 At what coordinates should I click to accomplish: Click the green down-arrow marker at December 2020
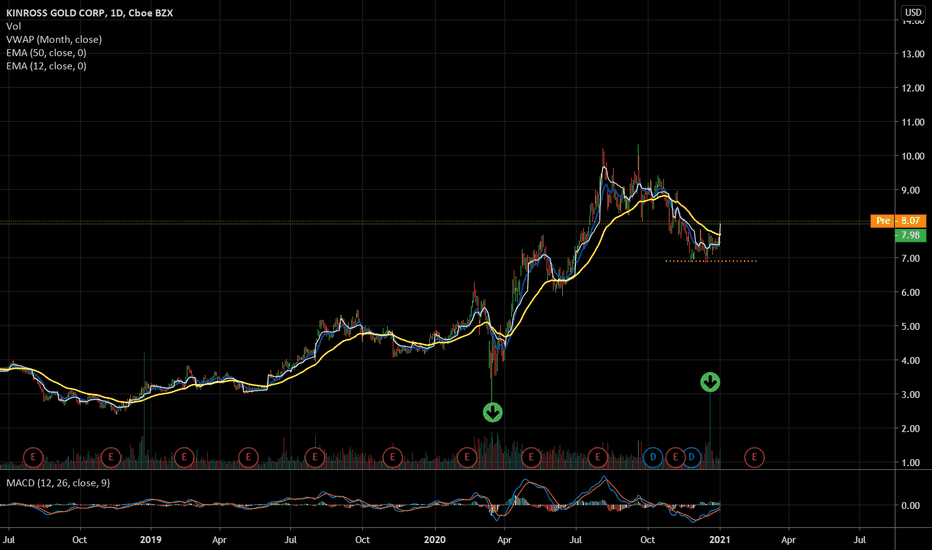click(x=710, y=382)
